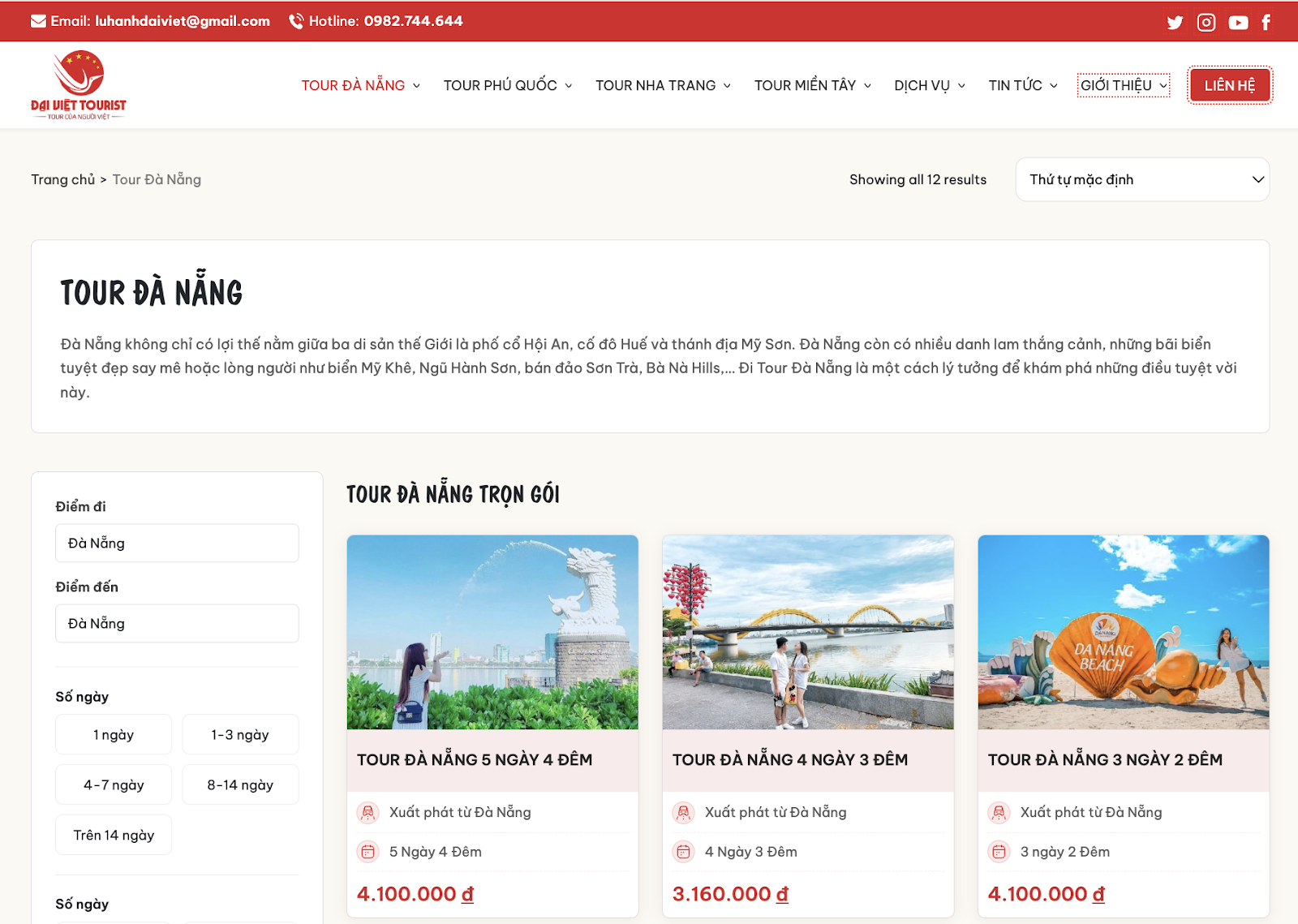1298x924 pixels.
Task: Click the Facebook icon in top bar
Action: (1266, 23)
